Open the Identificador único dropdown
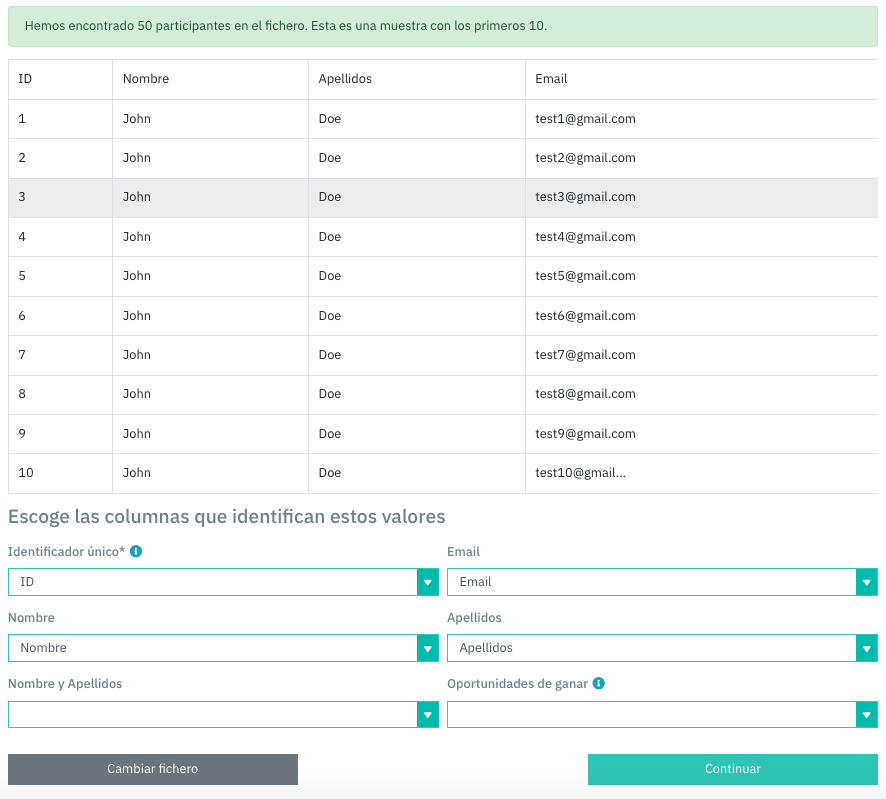The height and width of the screenshot is (799, 886). coord(223,582)
